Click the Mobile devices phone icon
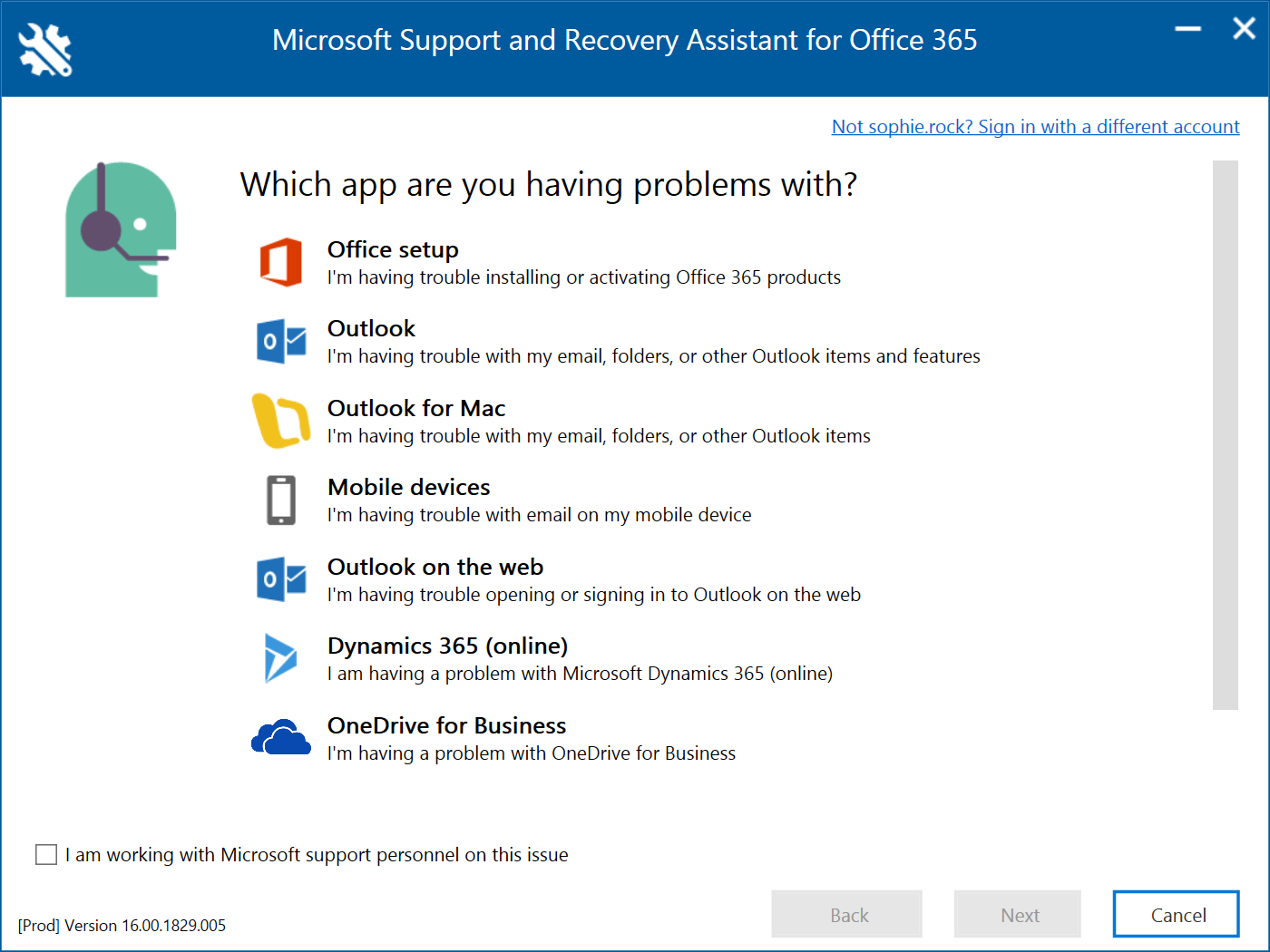The height and width of the screenshot is (952, 1270). [x=281, y=500]
